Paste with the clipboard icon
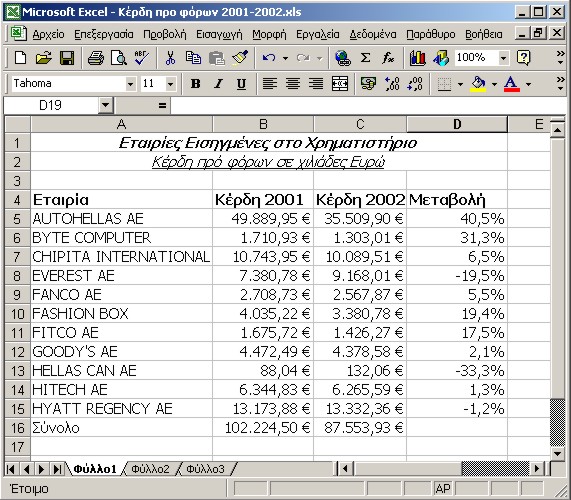The height and width of the screenshot is (500, 571). coord(217,58)
